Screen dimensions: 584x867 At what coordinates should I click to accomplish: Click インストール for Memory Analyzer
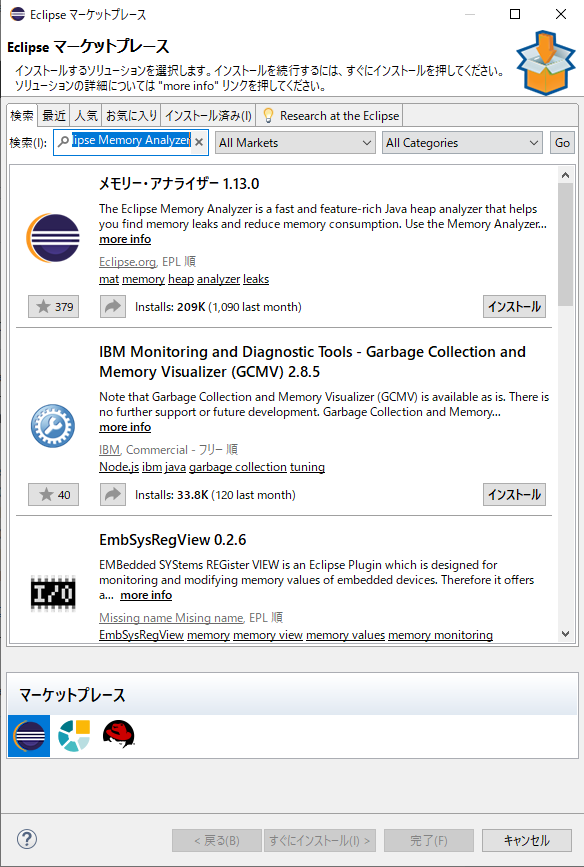(513, 307)
